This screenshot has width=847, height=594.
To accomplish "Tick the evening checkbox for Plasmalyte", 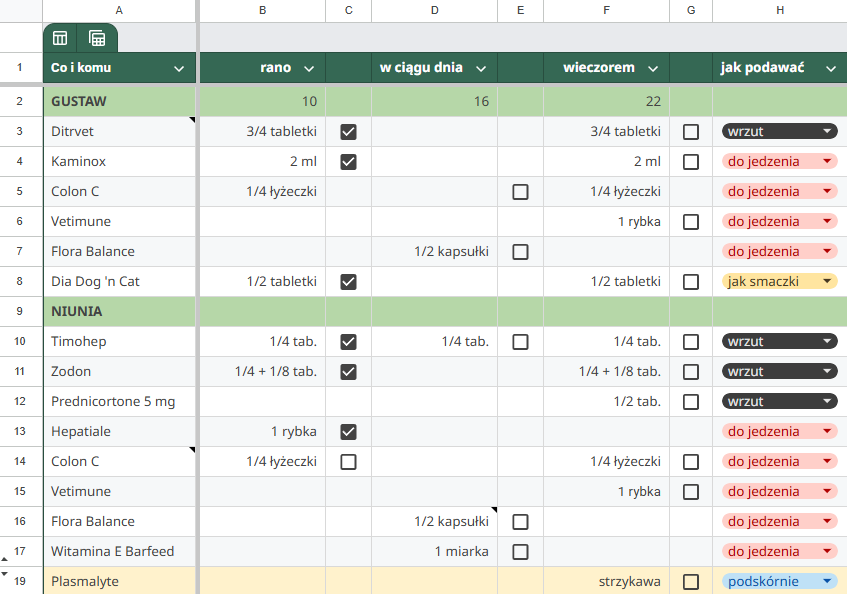I will (x=691, y=582).
